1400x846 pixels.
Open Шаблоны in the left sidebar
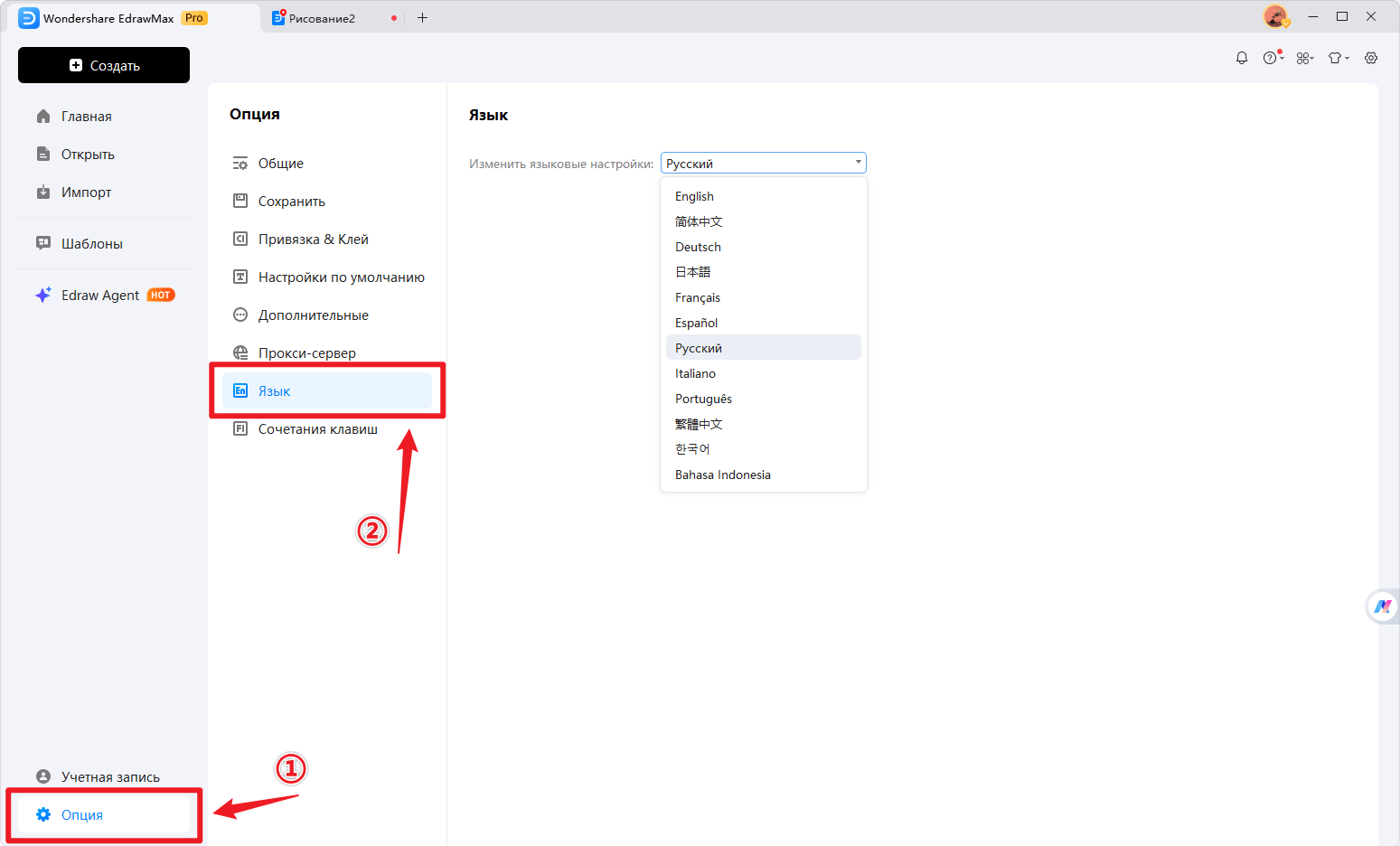[x=91, y=244]
